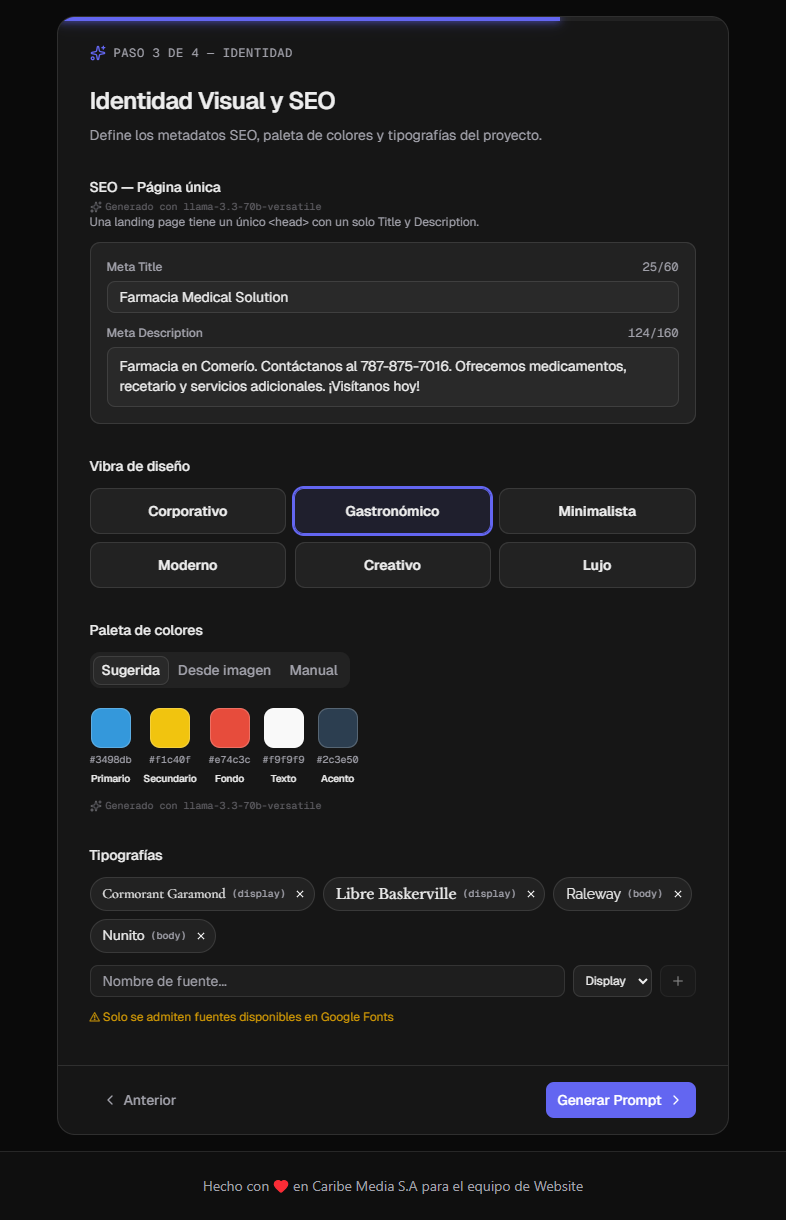Click the Raleway font chip label
The width and height of the screenshot is (786, 1220).
(x=593, y=894)
